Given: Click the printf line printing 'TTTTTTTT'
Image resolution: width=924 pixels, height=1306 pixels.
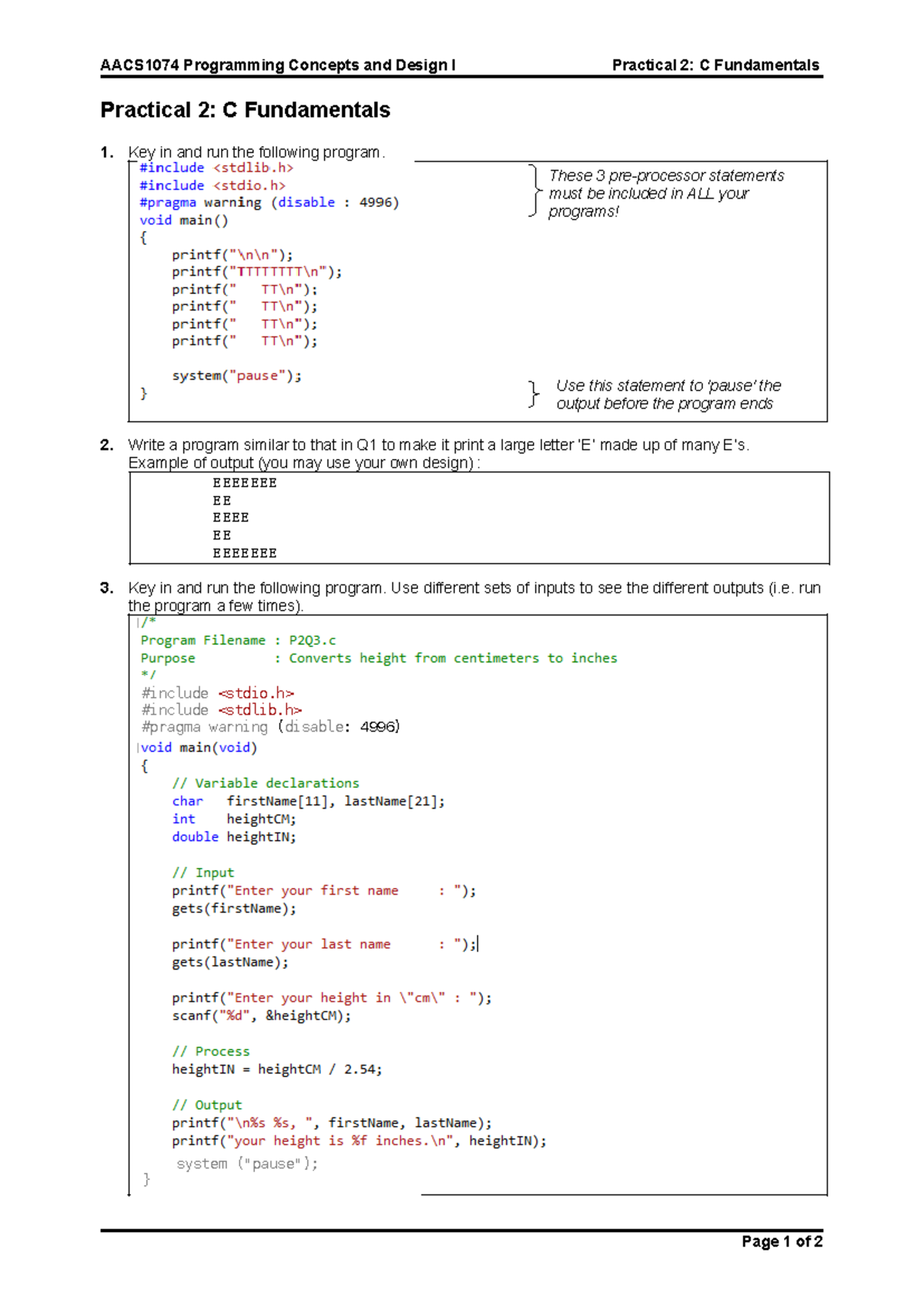Looking at the screenshot, I should (x=256, y=272).
